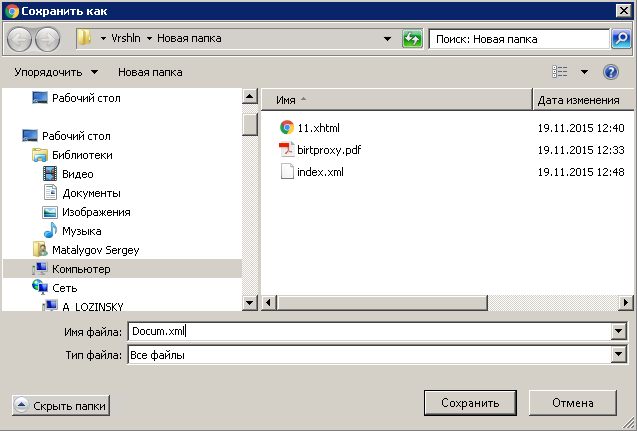This screenshot has height=431, width=637.
Task: Click the search magnifier button
Action: pyautogui.click(x=621, y=39)
